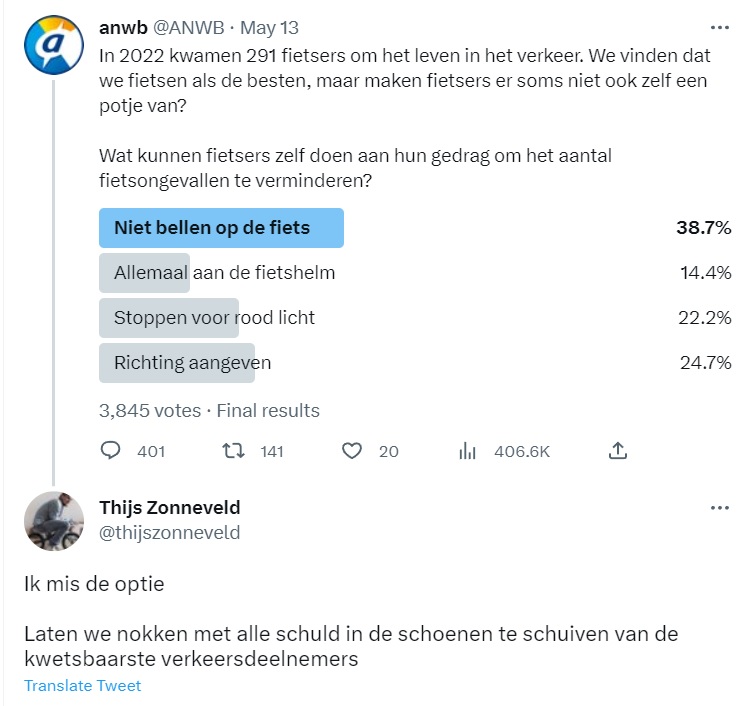Open the Thijs Zonneveld display name

[170, 508]
